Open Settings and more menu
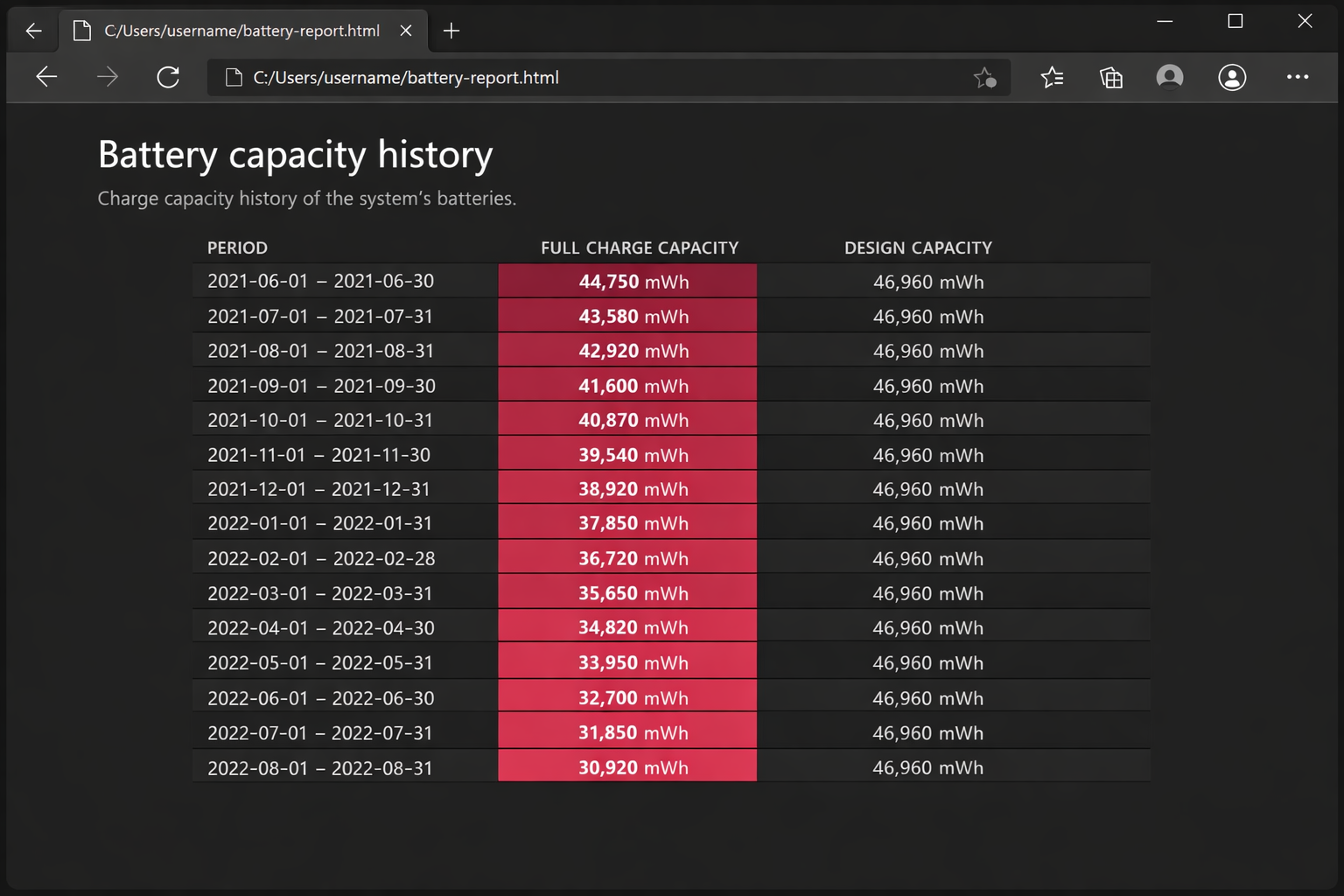This screenshot has height=896, width=1344. pos(1298,77)
